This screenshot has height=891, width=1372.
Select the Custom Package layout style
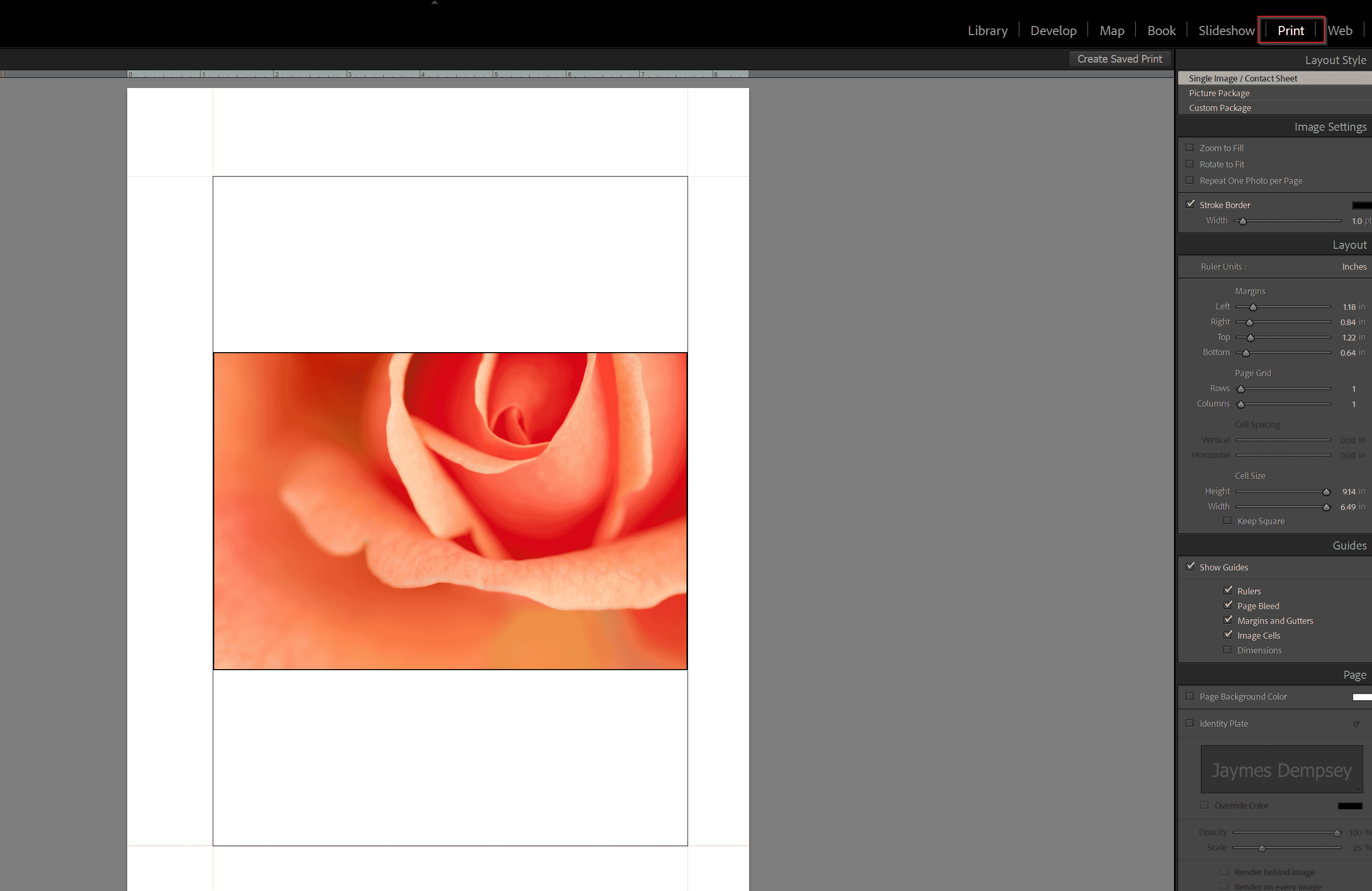tap(1220, 108)
